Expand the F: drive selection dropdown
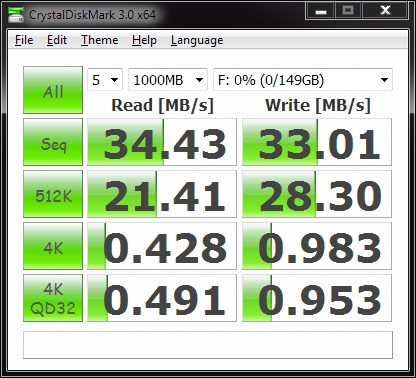The width and height of the screenshot is (416, 378). pyautogui.click(x=303, y=80)
